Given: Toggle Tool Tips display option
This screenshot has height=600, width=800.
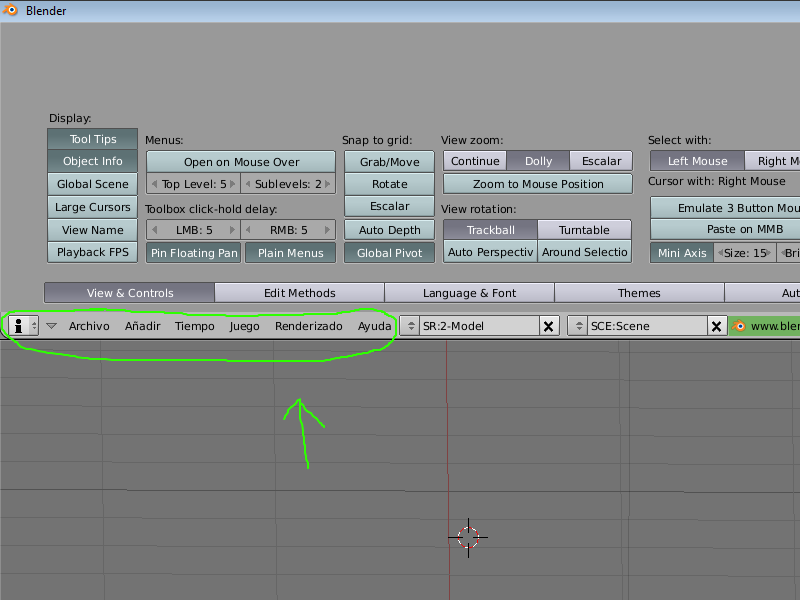Looking at the screenshot, I should click(x=93, y=139).
